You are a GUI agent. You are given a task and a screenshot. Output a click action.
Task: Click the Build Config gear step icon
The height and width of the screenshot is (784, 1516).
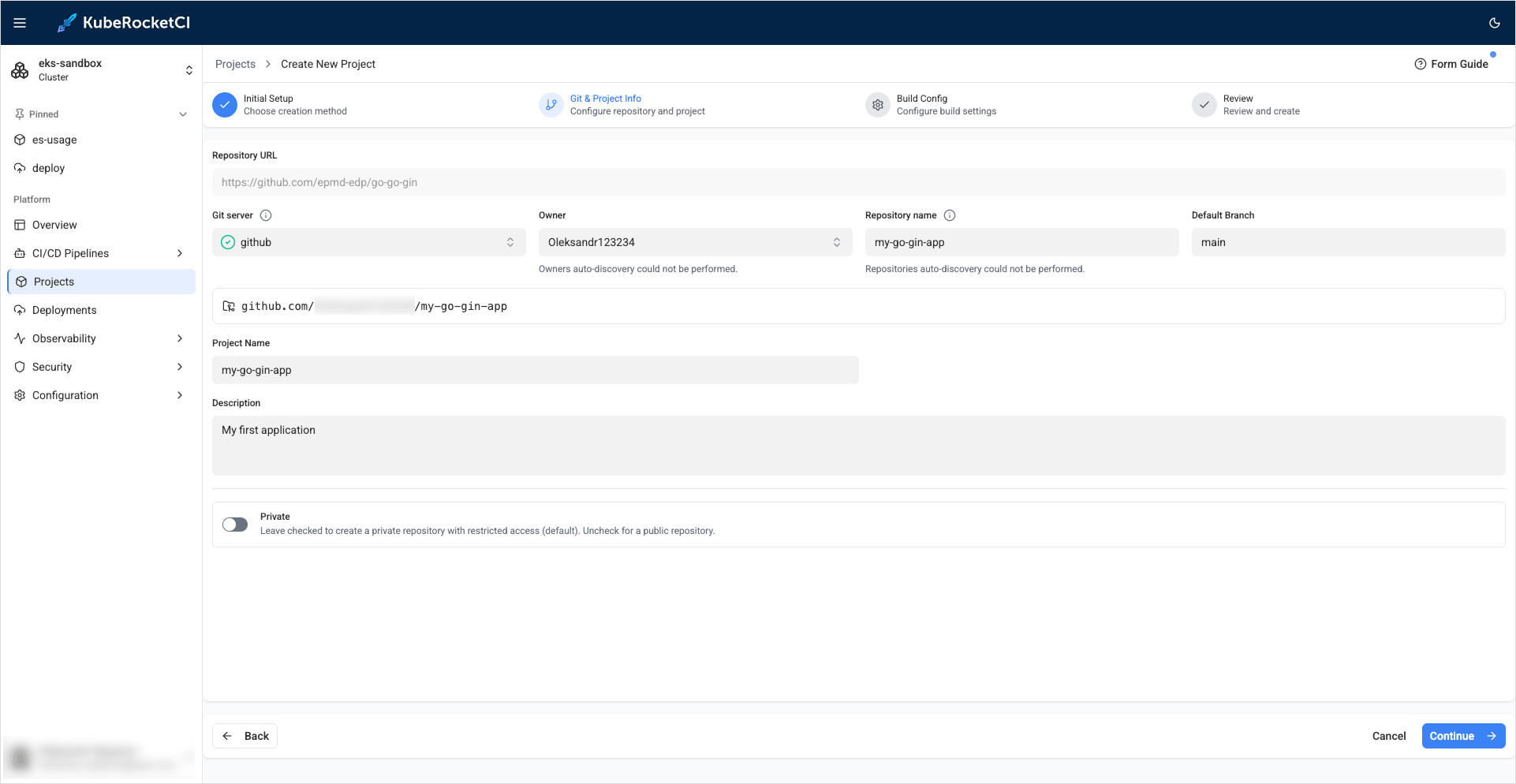[877, 105]
